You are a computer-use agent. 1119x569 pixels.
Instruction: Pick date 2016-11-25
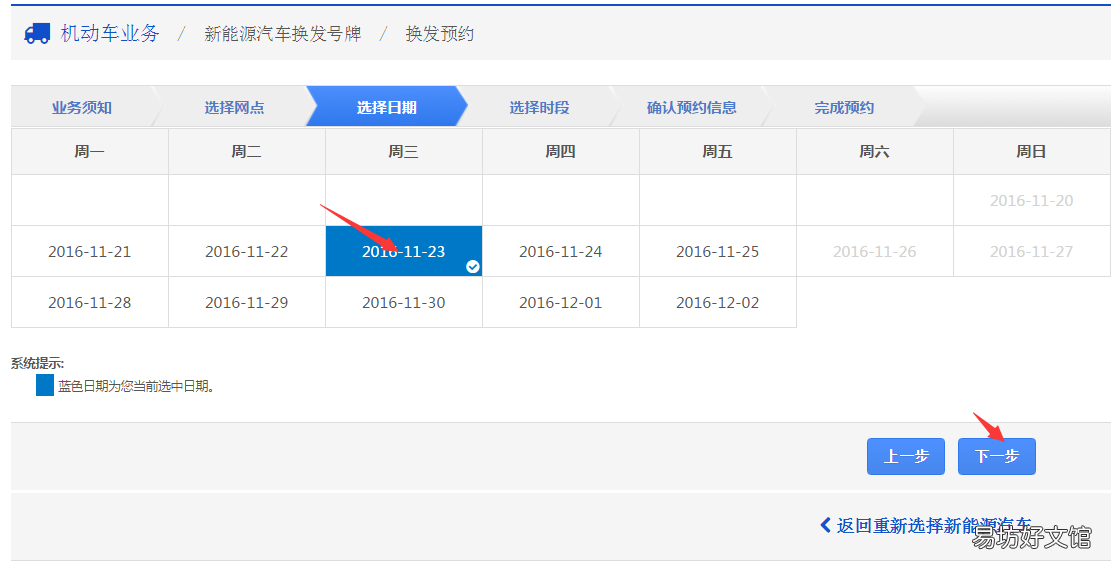point(718,251)
